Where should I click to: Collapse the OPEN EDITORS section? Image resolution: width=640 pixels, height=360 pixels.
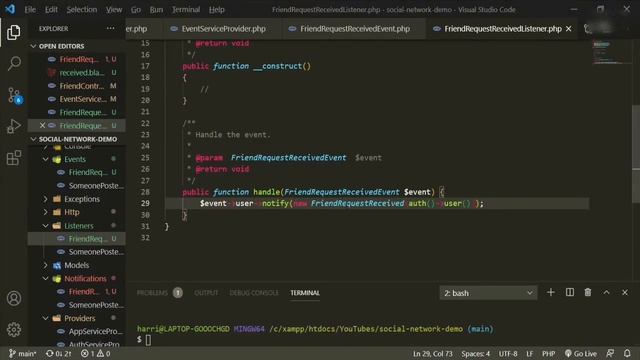[33, 46]
